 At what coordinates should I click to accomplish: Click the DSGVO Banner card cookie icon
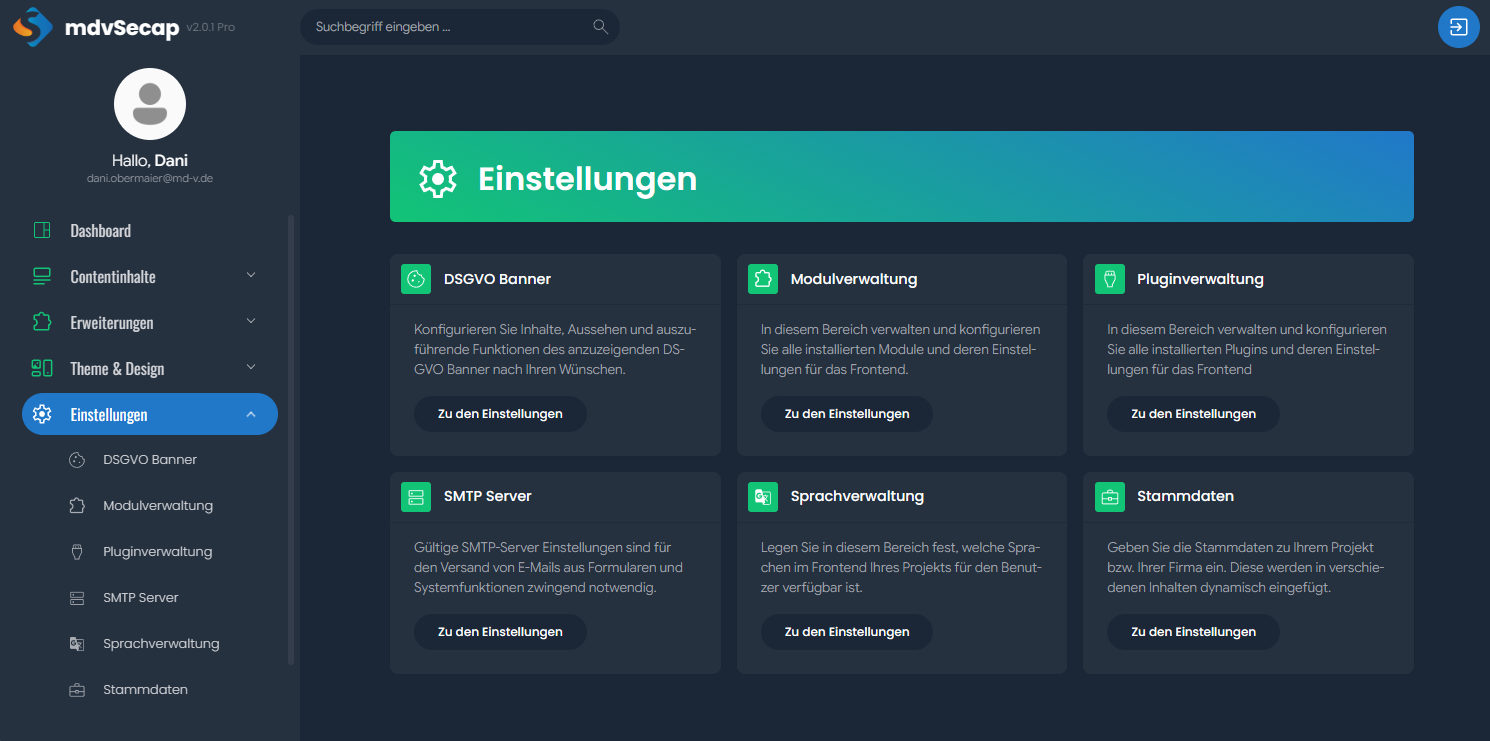(416, 279)
